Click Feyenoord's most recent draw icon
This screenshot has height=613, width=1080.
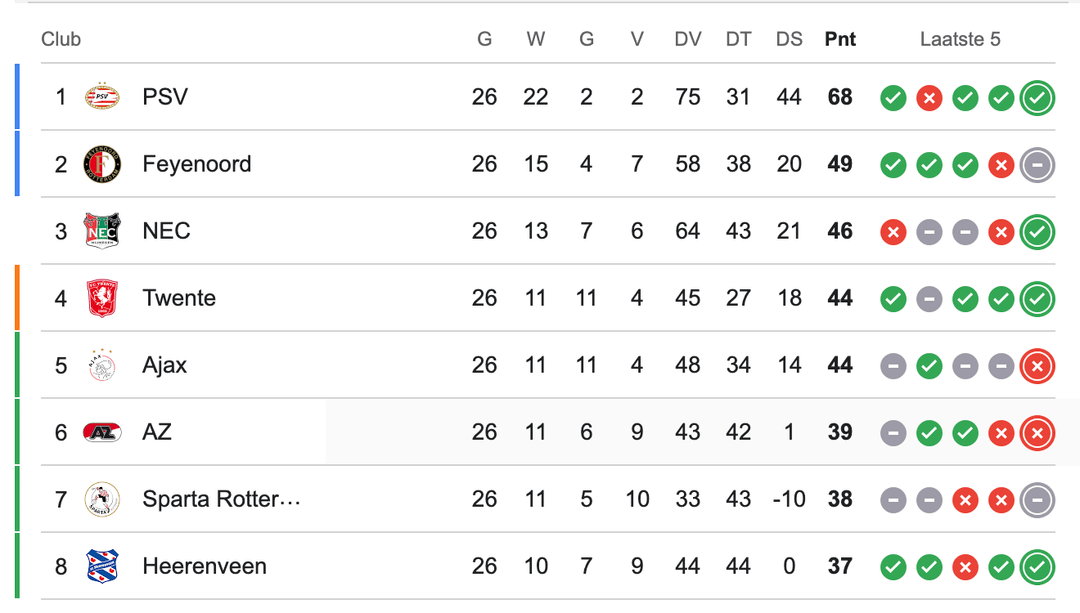pos(1037,165)
